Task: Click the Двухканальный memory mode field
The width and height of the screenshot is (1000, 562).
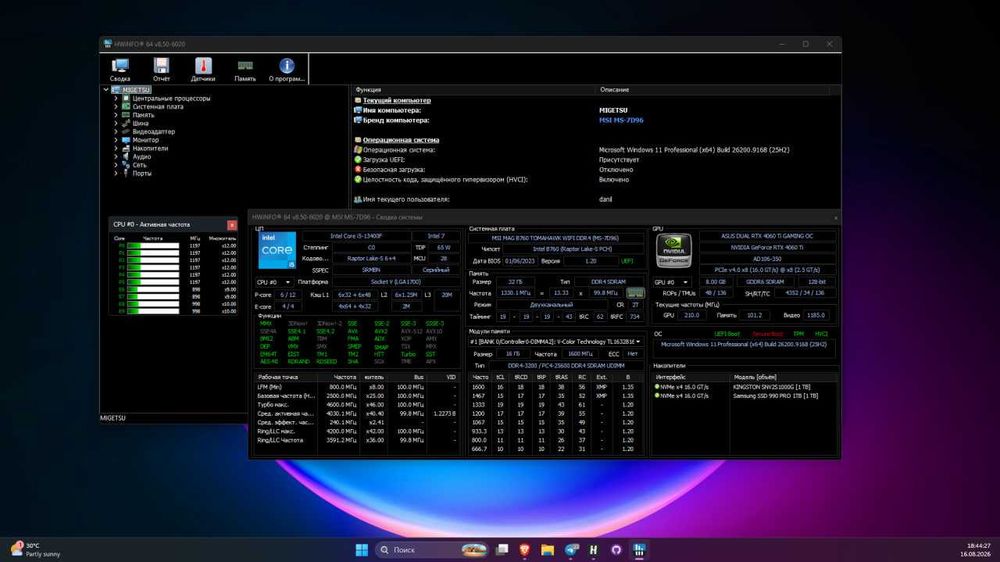Action: 551,305
